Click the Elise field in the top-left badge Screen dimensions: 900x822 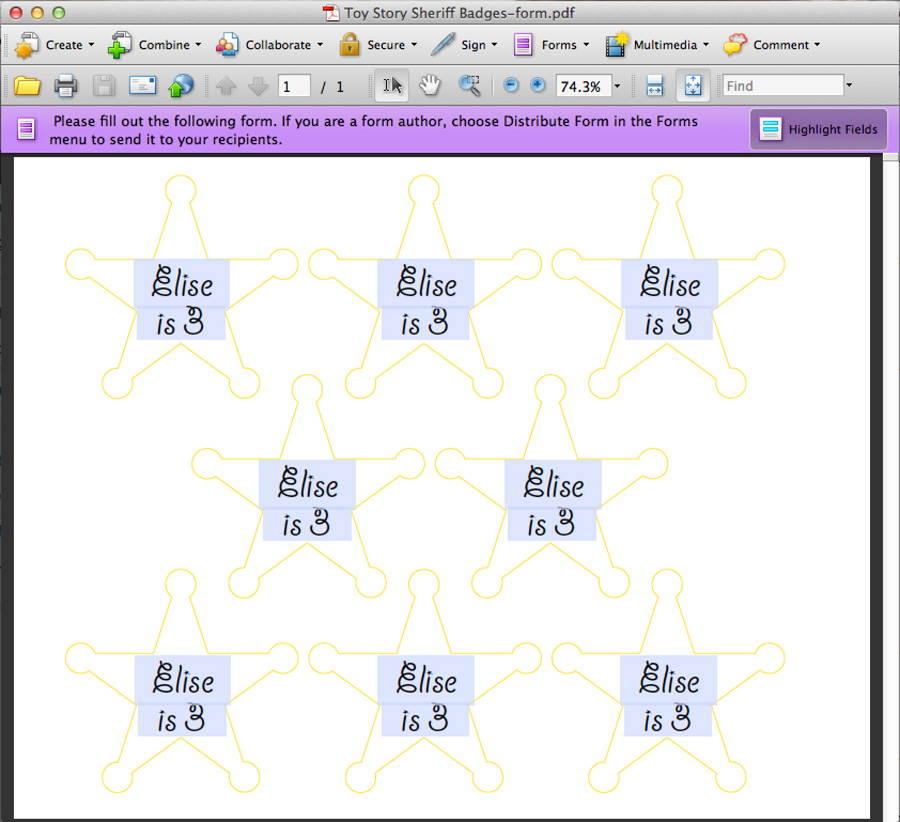point(182,283)
